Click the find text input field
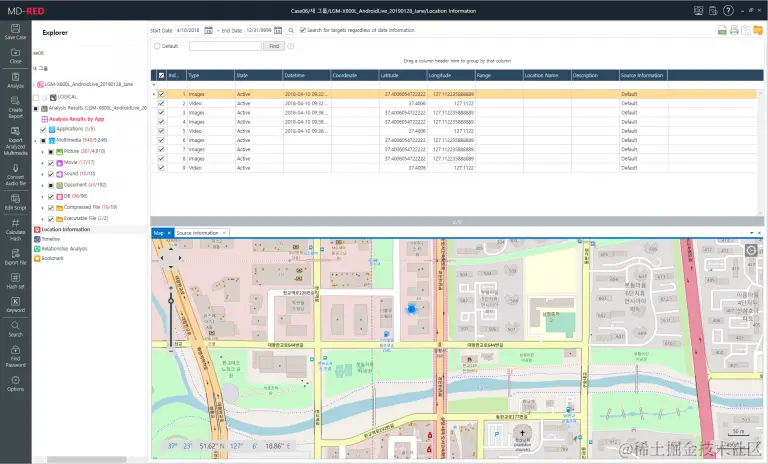 225,46
